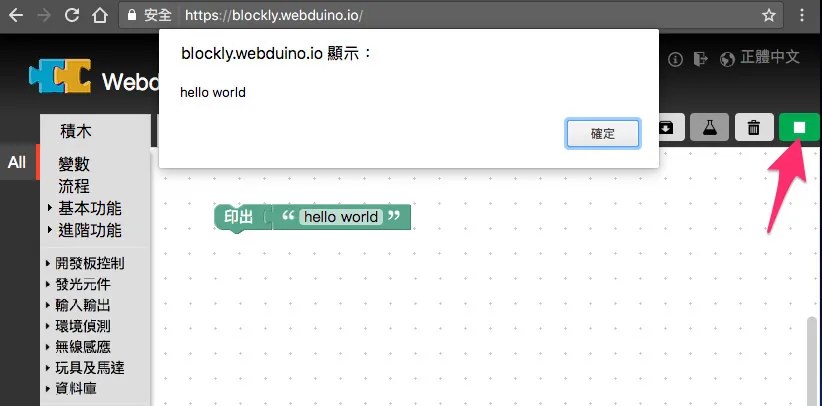The image size is (822, 406).
Task: Stop execution with the green button
Action: tap(799, 127)
